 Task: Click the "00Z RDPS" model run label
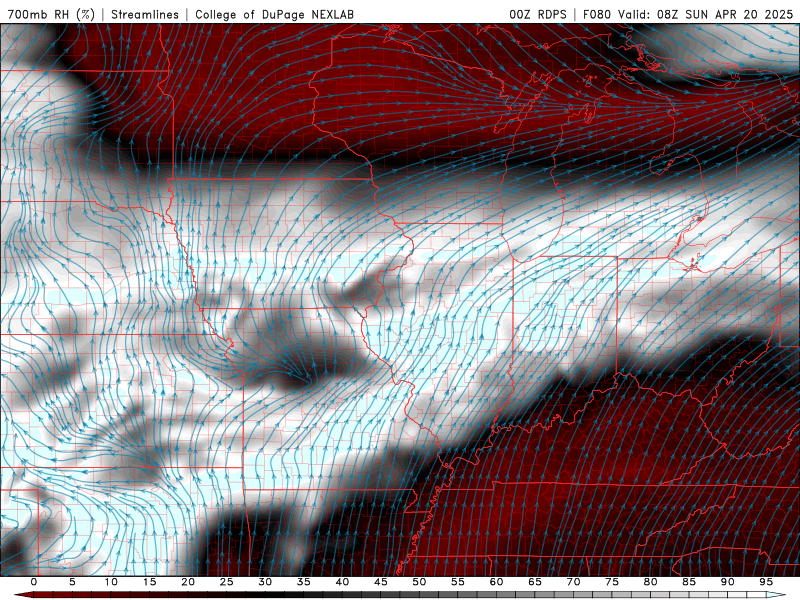pos(538,15)
